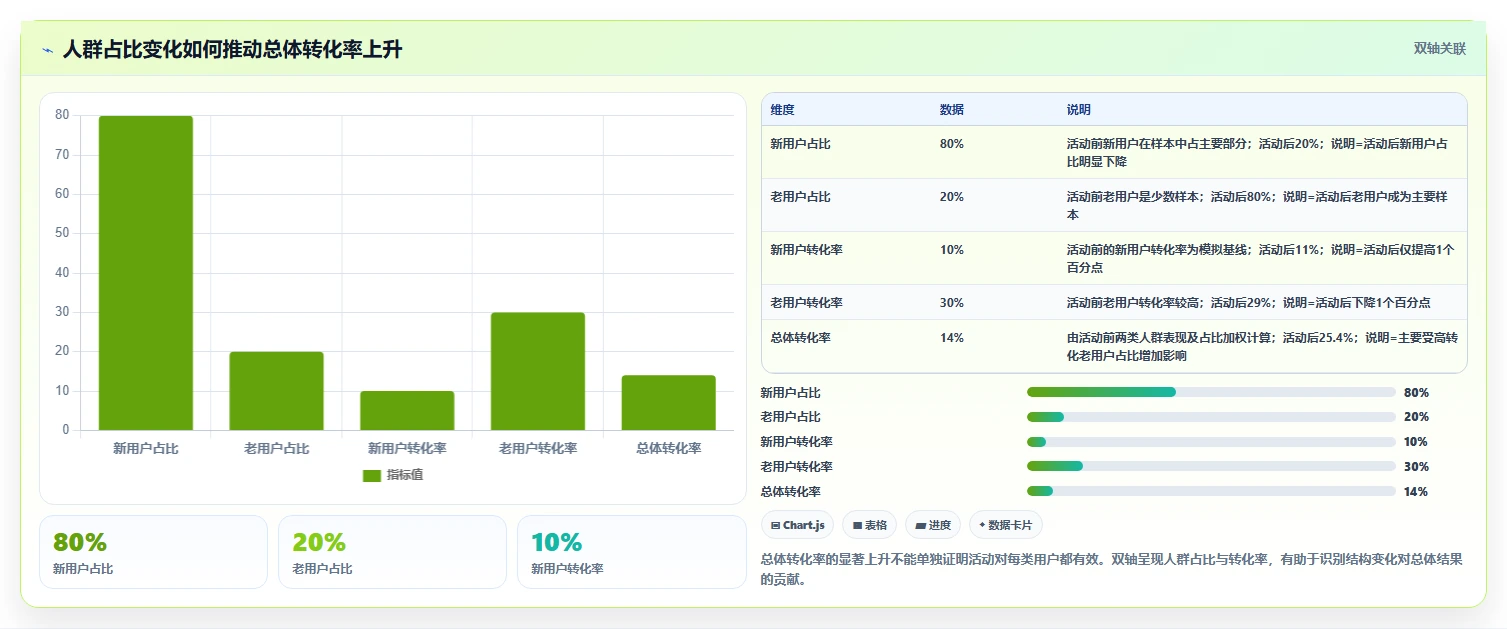Screen dimensions: 1507x629
Task: Click the 新用户占比 progress bar showing 80%
Action: 1211,392
